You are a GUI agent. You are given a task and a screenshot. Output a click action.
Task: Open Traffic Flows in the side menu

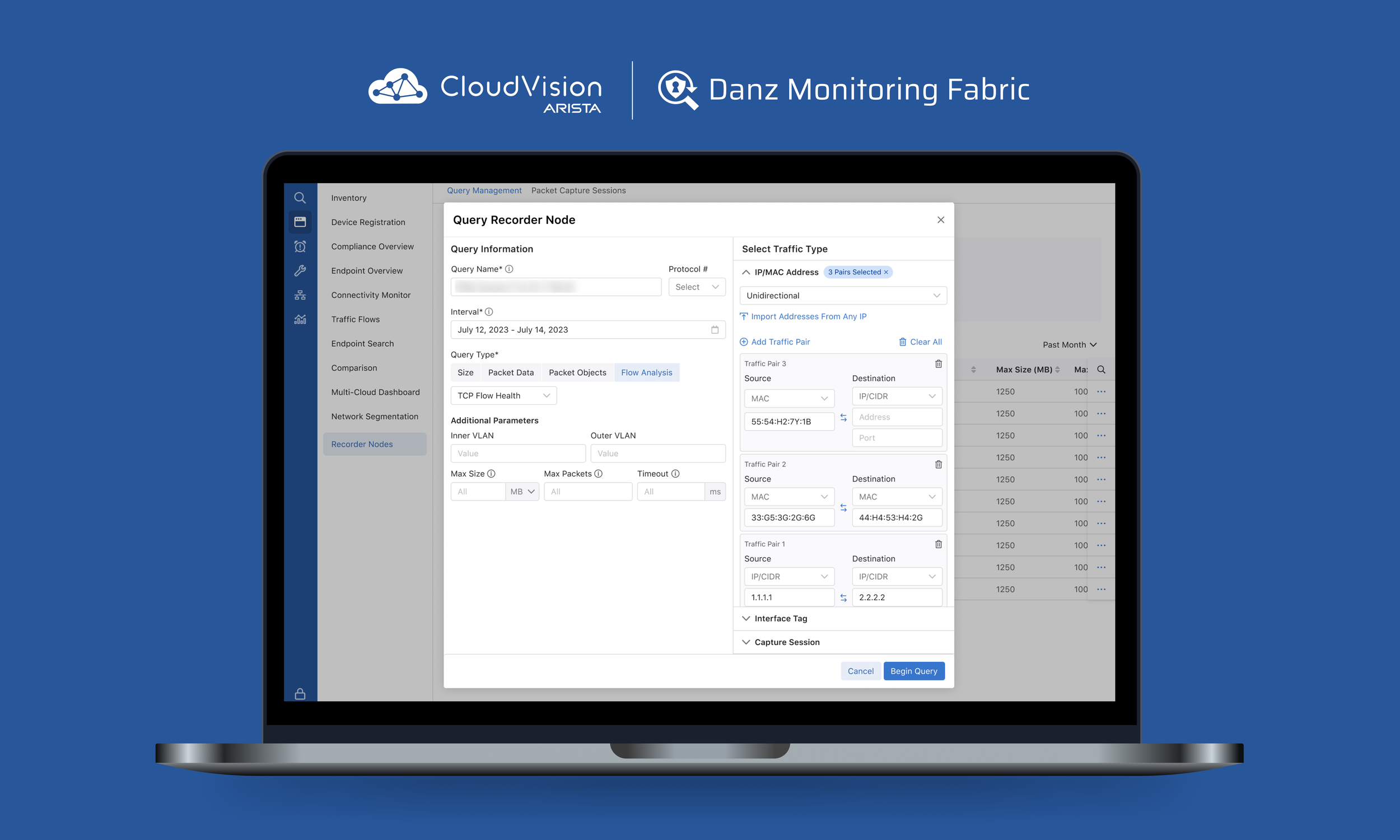point(356,319)
